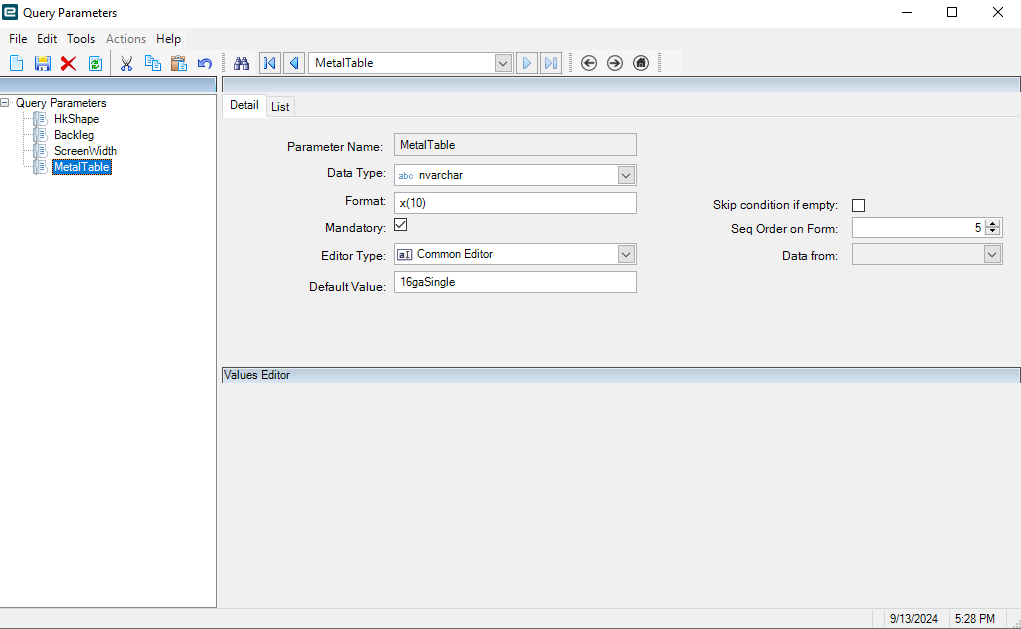1021x629 pixels.
Task: Select ScreenWidth in the parameter tree
Action: click(85, 150)
